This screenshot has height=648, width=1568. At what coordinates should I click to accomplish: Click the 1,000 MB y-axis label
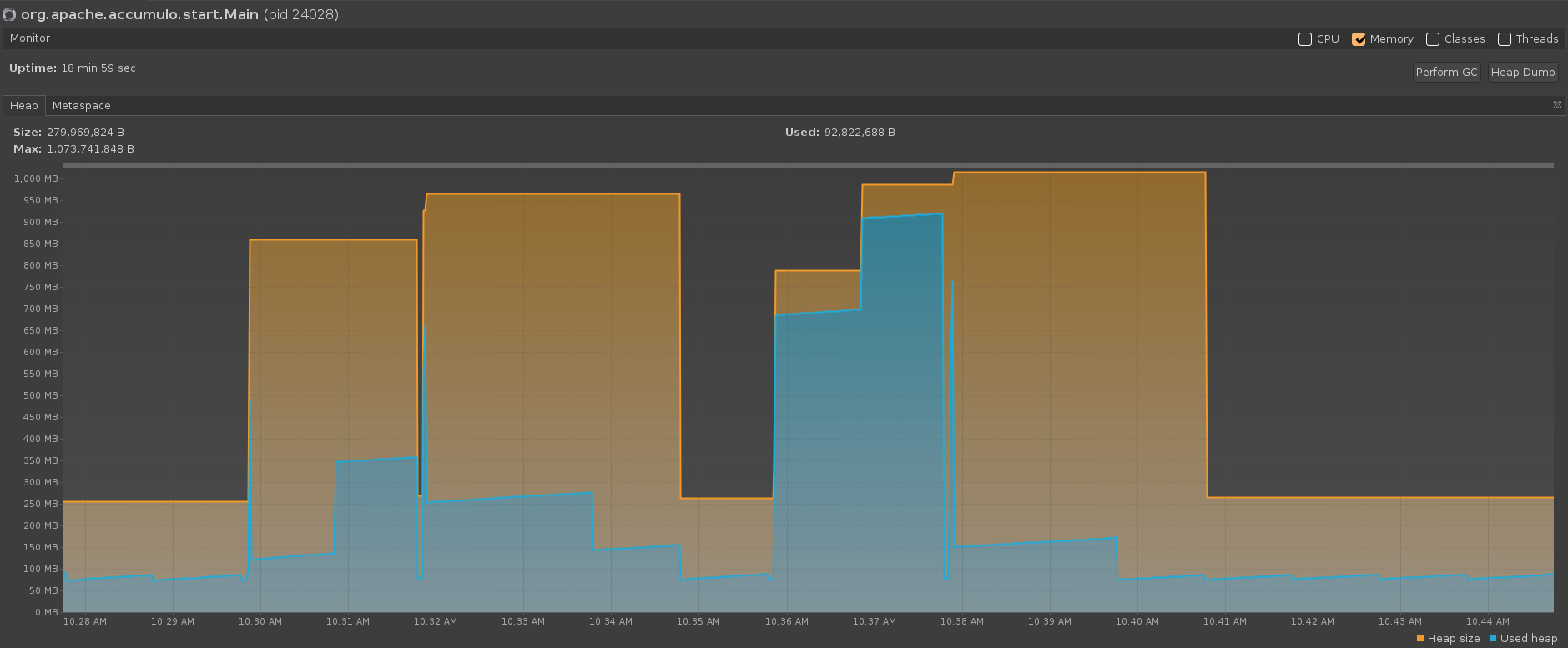36,178
